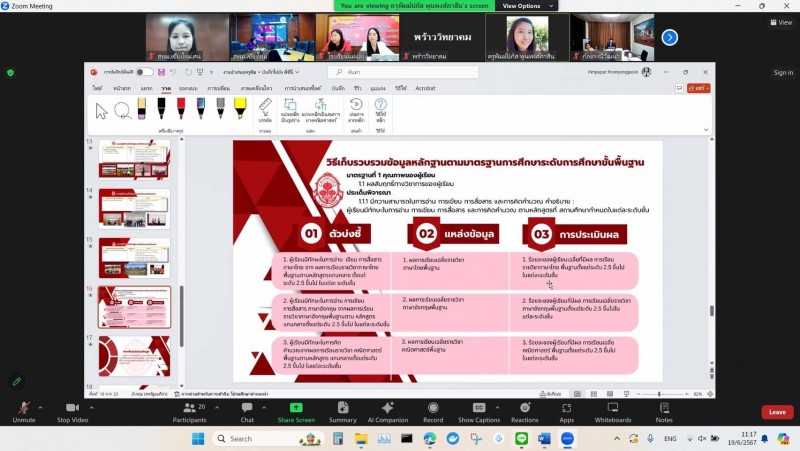The height and width of the screenshot is (451, 800).
Task: Toggle the PowerPoint AutoSave switch
Action: coord(145,72)
